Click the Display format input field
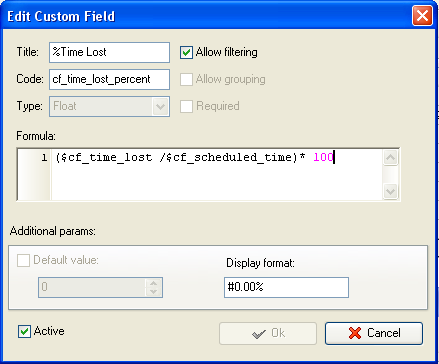This screenshot has height=364, width=439. tap(286, 287)
